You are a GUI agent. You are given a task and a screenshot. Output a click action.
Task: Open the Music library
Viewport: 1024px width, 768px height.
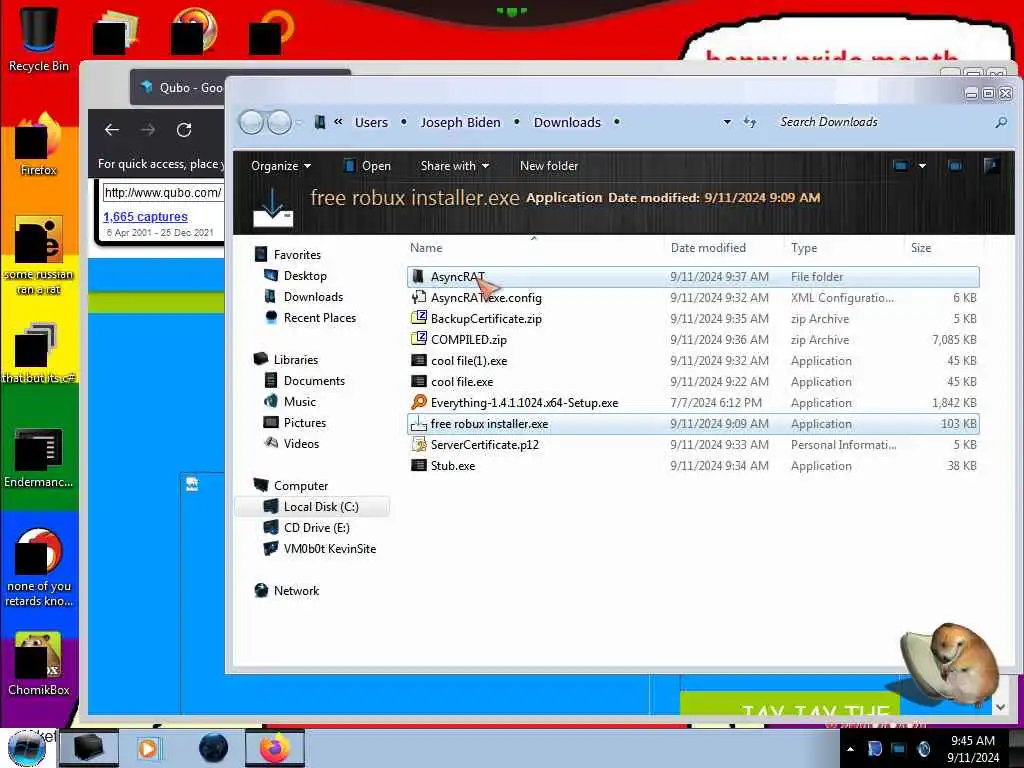point(299,402)
